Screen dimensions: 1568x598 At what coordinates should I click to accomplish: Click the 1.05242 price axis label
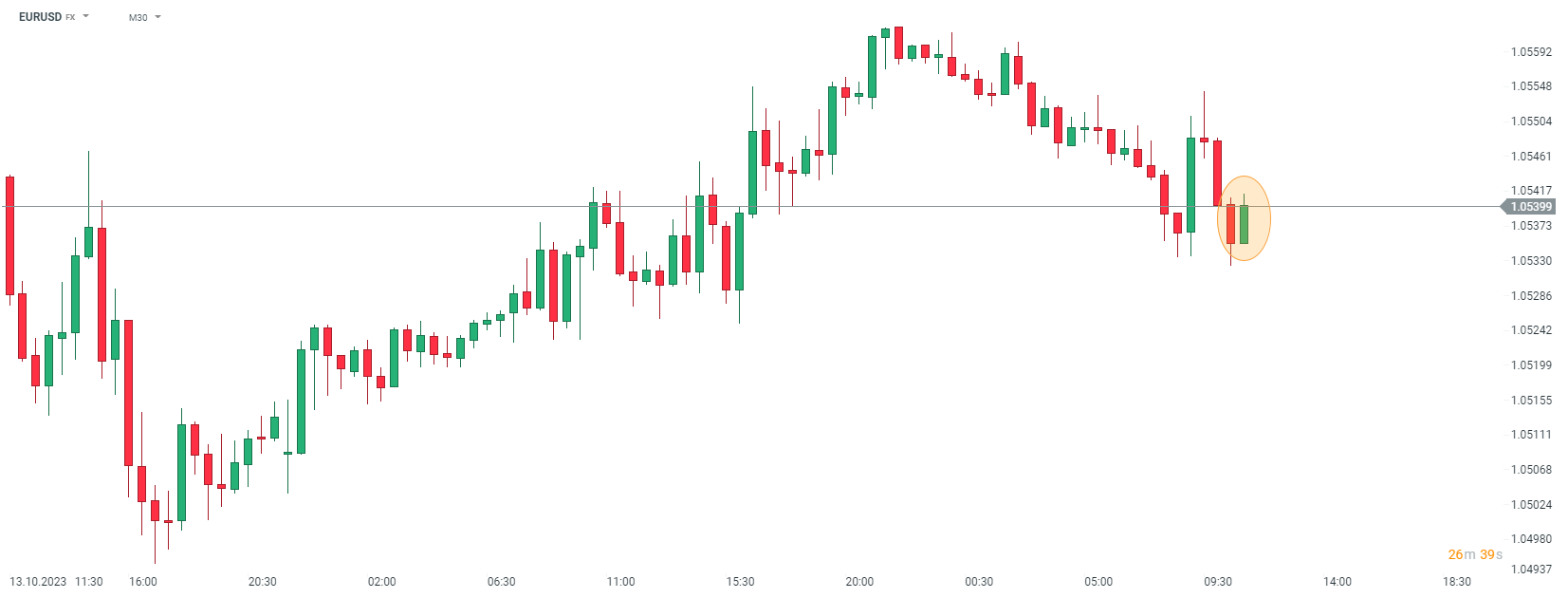1531,330
